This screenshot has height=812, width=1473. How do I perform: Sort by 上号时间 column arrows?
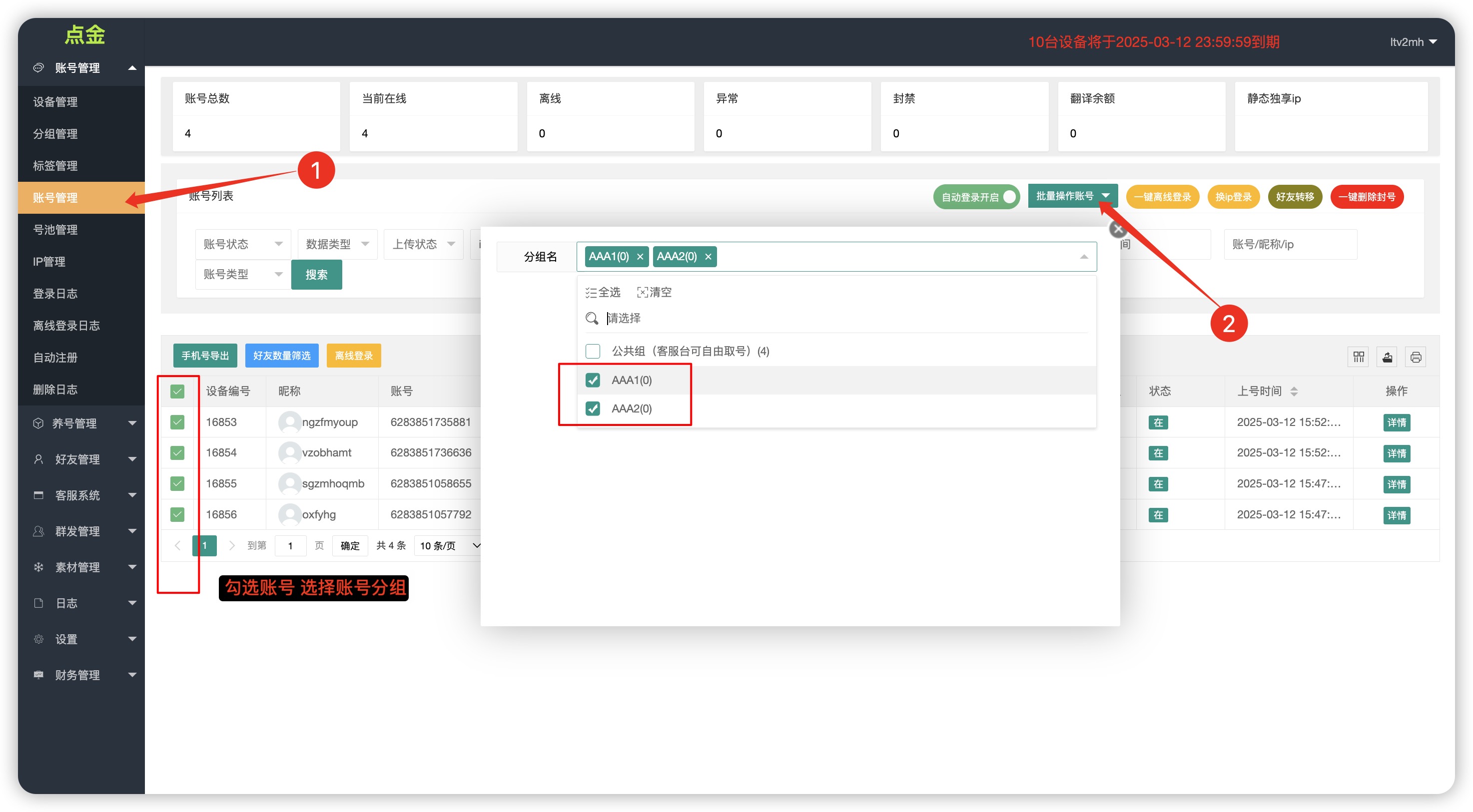click(x=1294, y=391)
